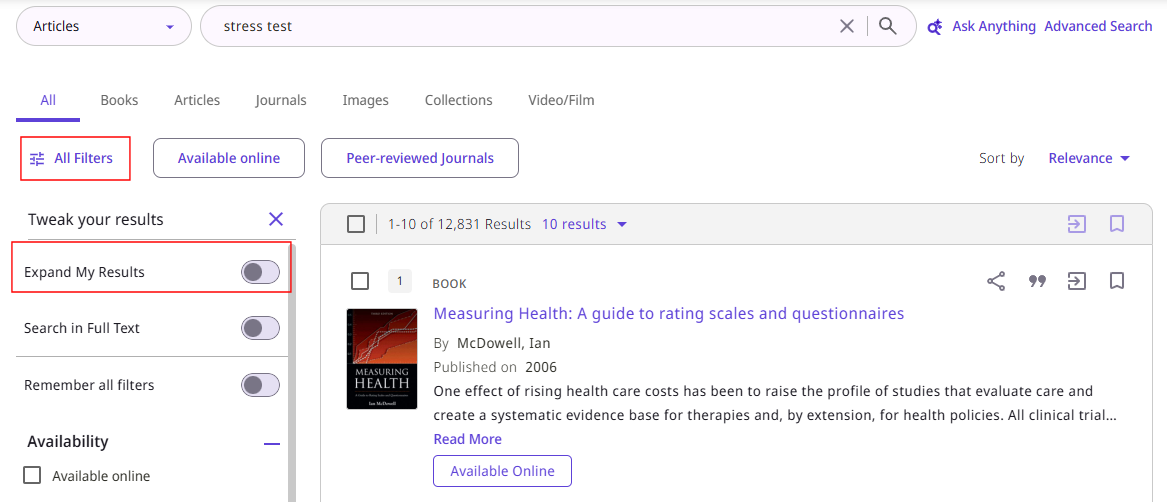Open the Advanced Search link
The width and height of the screenshot is (1167, 502).
1098,26
